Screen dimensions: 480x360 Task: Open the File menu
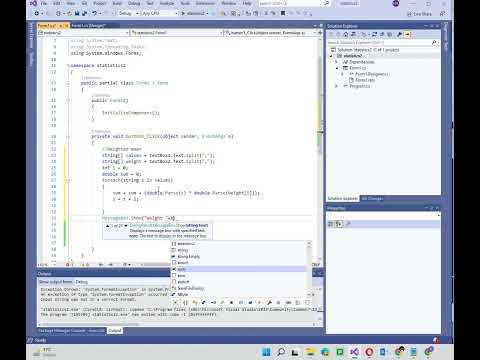[44, 3]
